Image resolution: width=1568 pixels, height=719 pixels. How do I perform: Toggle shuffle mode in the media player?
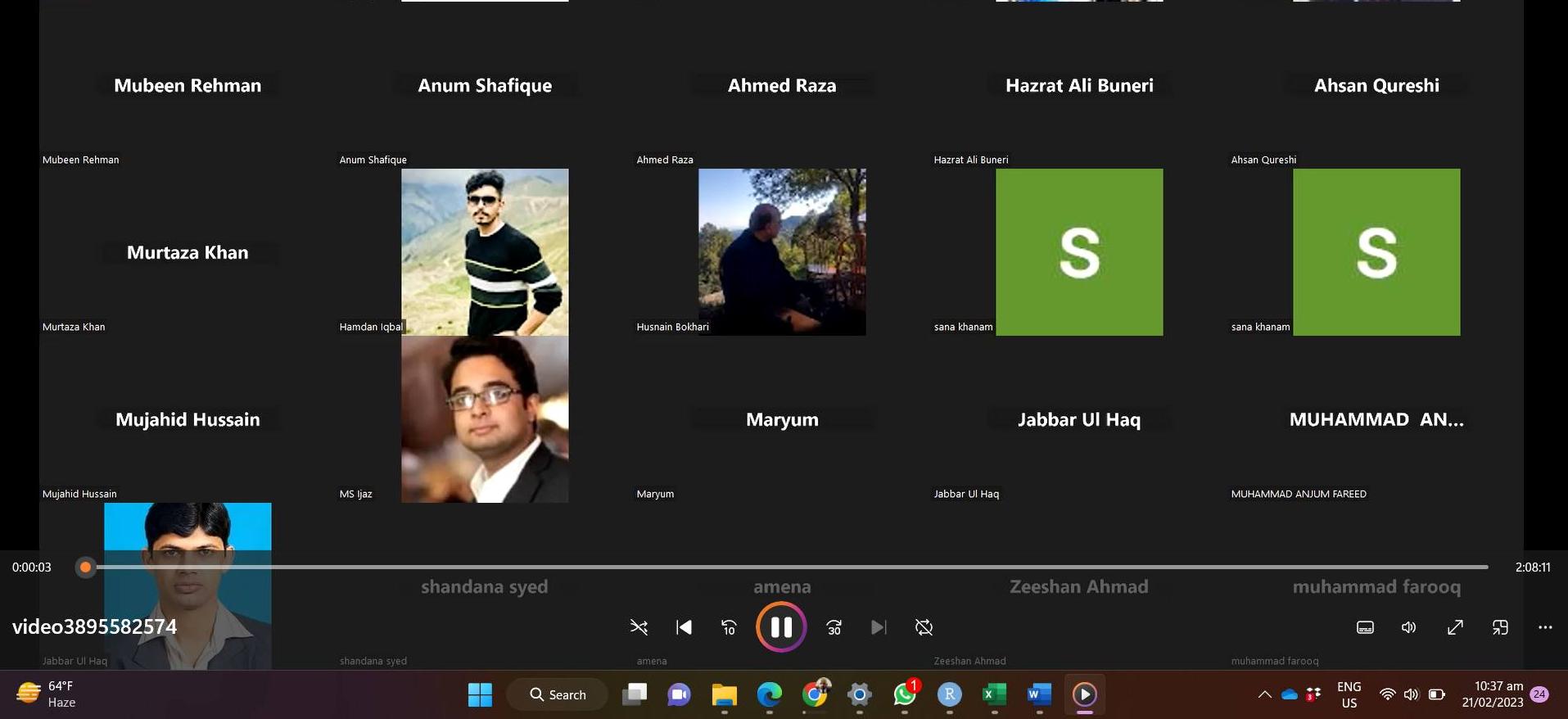(x=639, y=627)
